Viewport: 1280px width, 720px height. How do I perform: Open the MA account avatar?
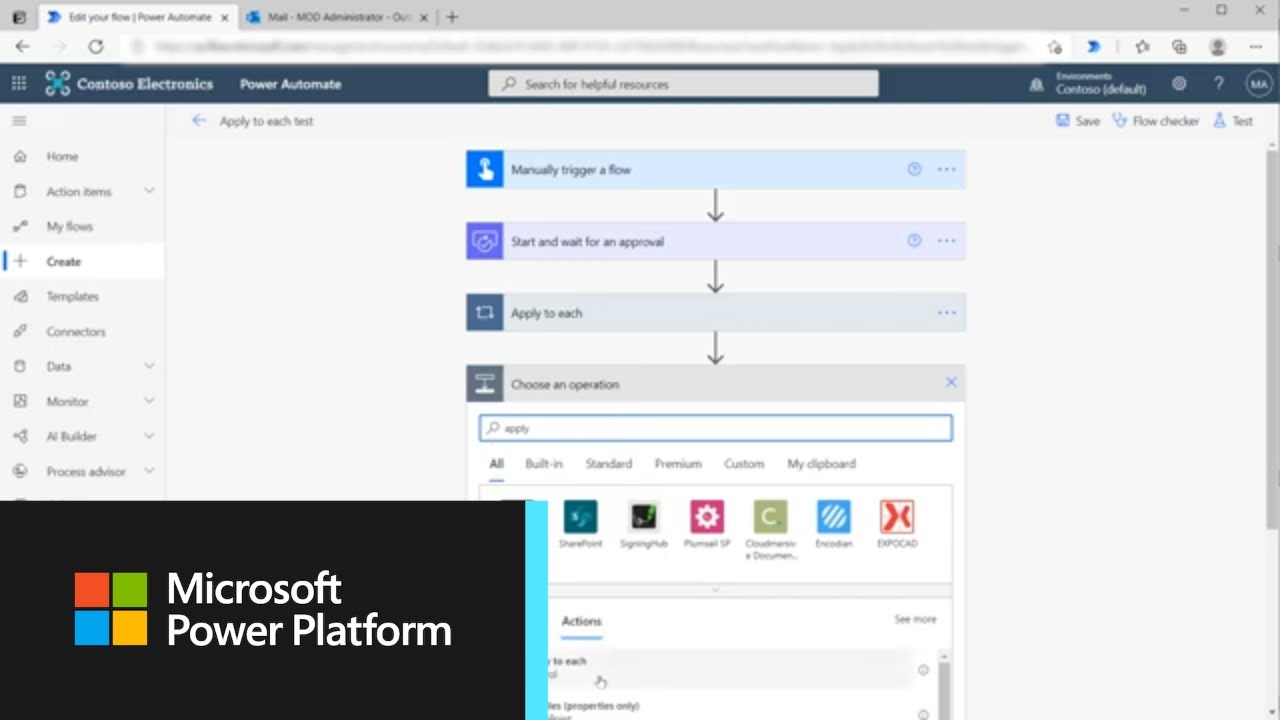click(x=1257, y=84)
